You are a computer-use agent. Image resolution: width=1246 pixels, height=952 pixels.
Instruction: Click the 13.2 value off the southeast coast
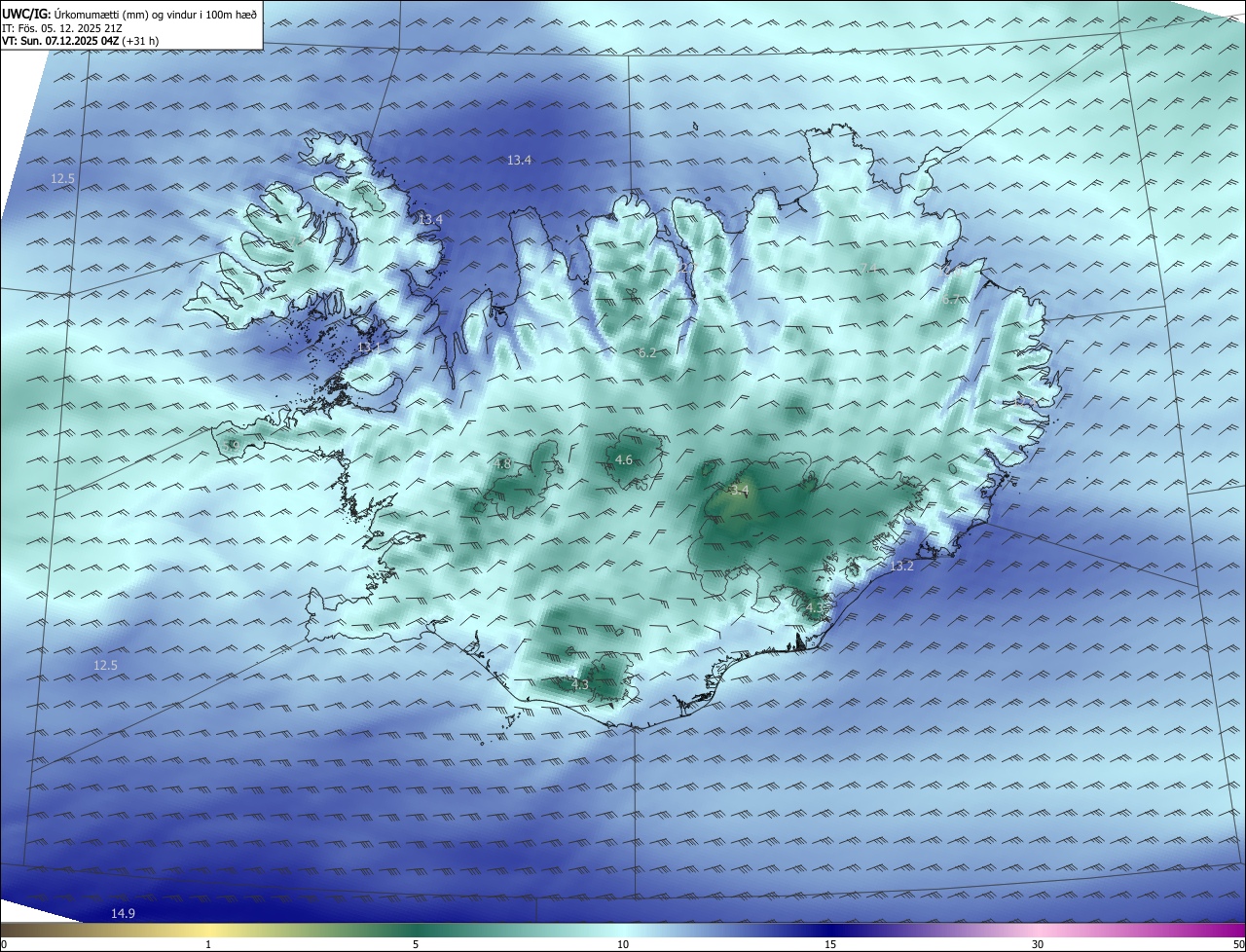pyautogui.click(x=902, y=567)
